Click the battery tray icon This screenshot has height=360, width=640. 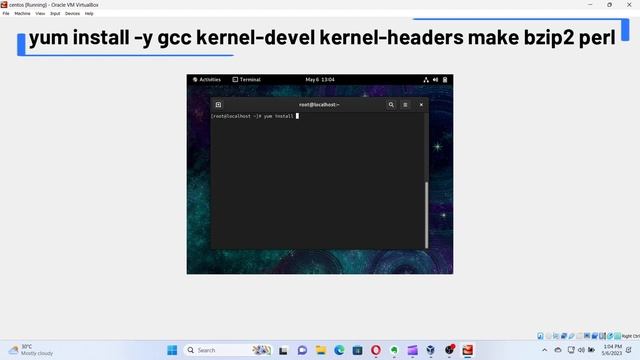point(591,350)
